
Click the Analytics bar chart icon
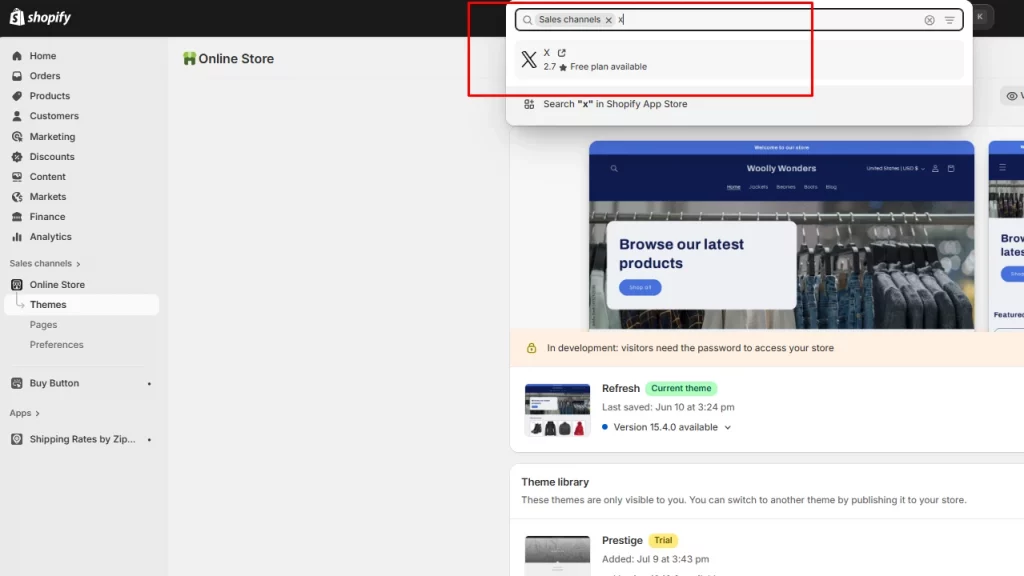tap(17, 237)
